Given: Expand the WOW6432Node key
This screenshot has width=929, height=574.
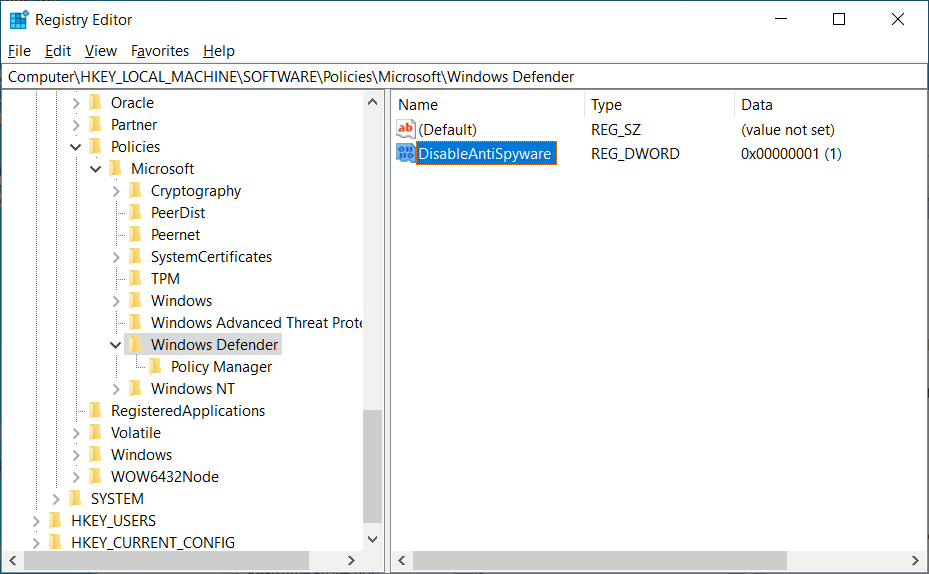Looking at the screenshot, I should tap(76, 477).
